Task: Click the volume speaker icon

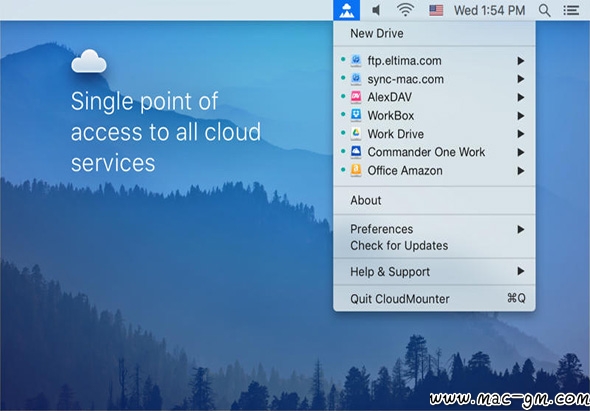Action: coord(376,10)
